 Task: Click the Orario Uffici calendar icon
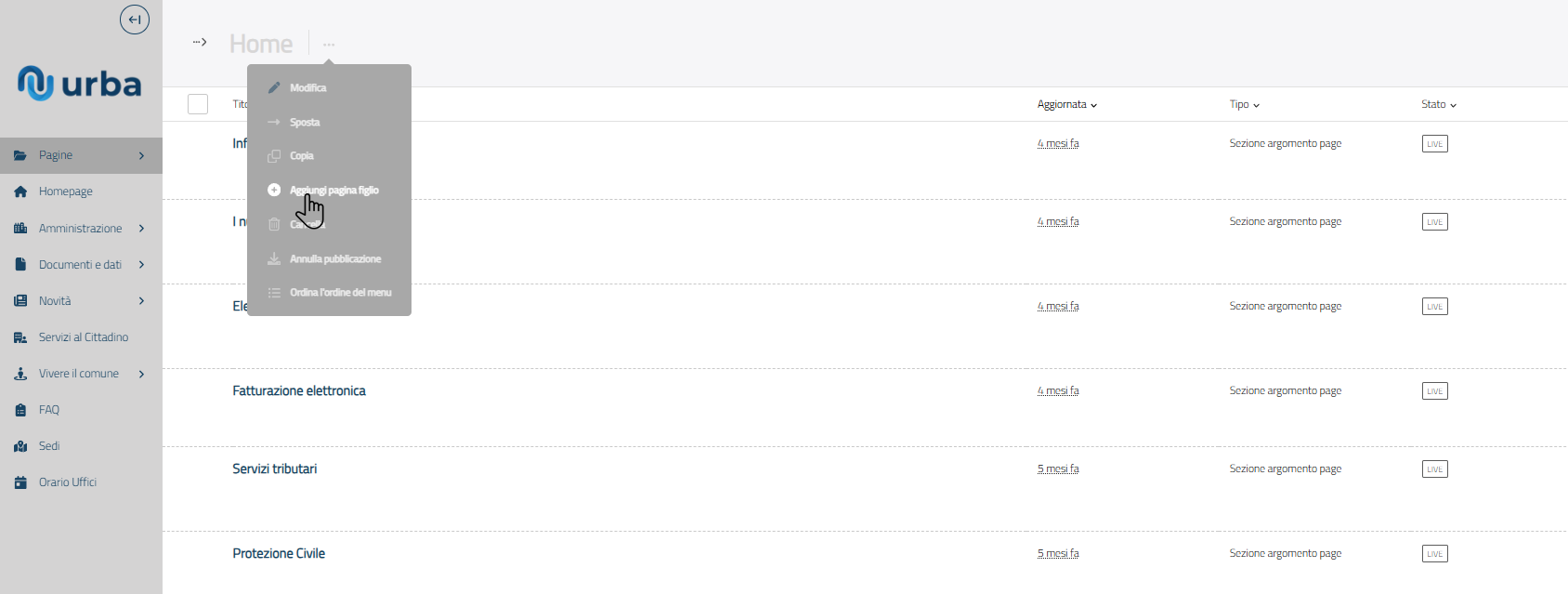20,482
